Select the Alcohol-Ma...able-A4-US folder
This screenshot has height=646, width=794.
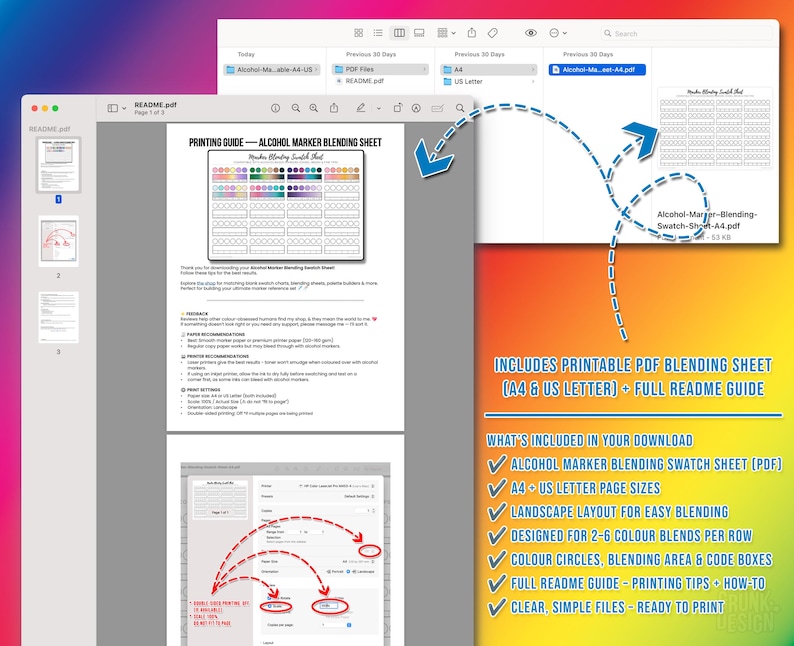click(271, 69)
